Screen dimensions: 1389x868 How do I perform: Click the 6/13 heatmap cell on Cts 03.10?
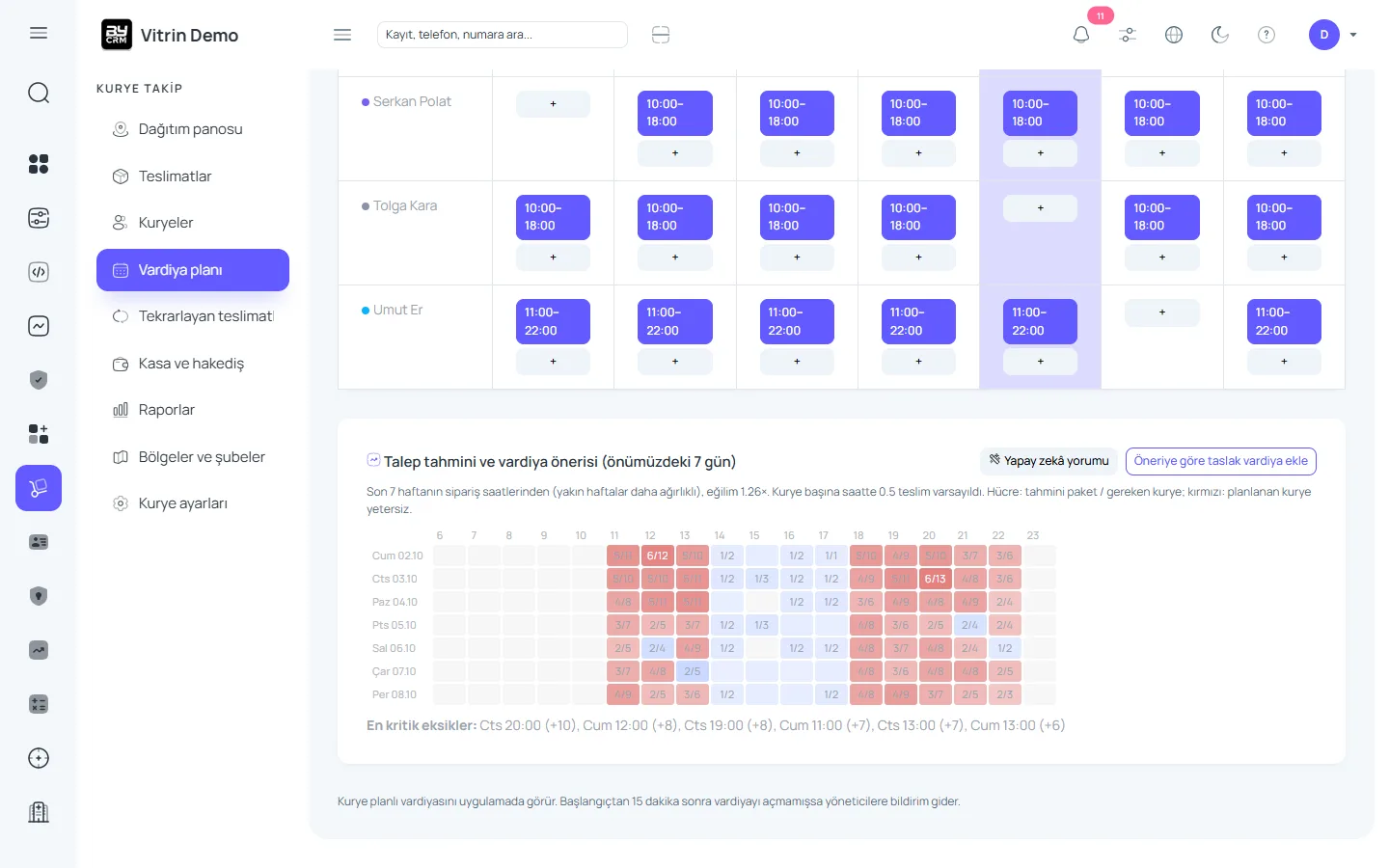(935, 579)
